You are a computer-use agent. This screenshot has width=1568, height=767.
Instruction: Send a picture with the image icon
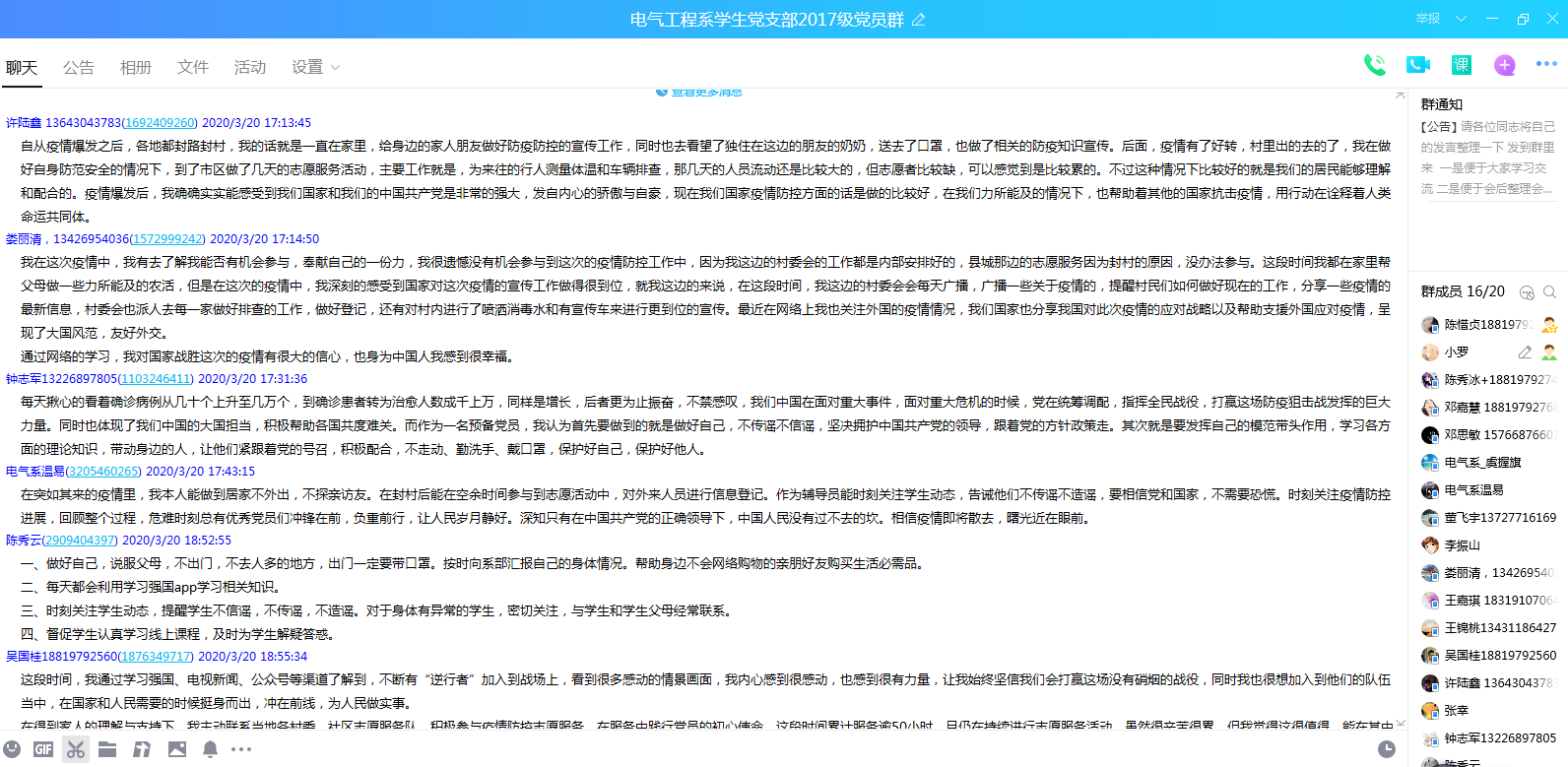(177, 749)
